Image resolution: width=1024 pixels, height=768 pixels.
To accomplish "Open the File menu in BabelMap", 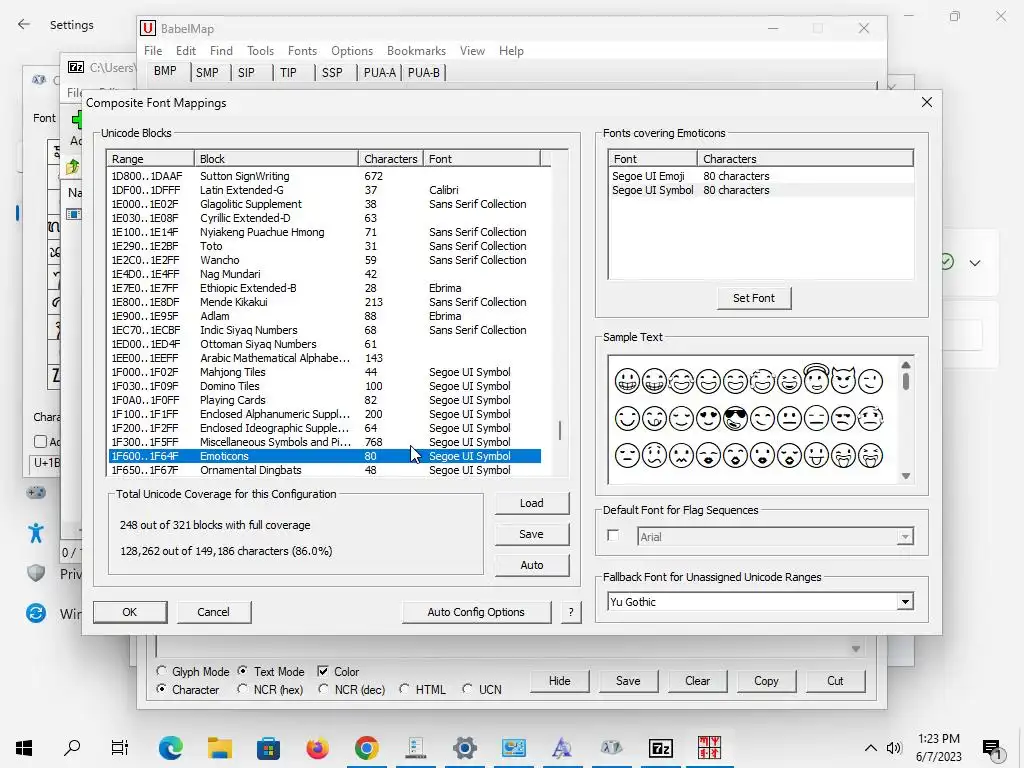I will 153,50.
